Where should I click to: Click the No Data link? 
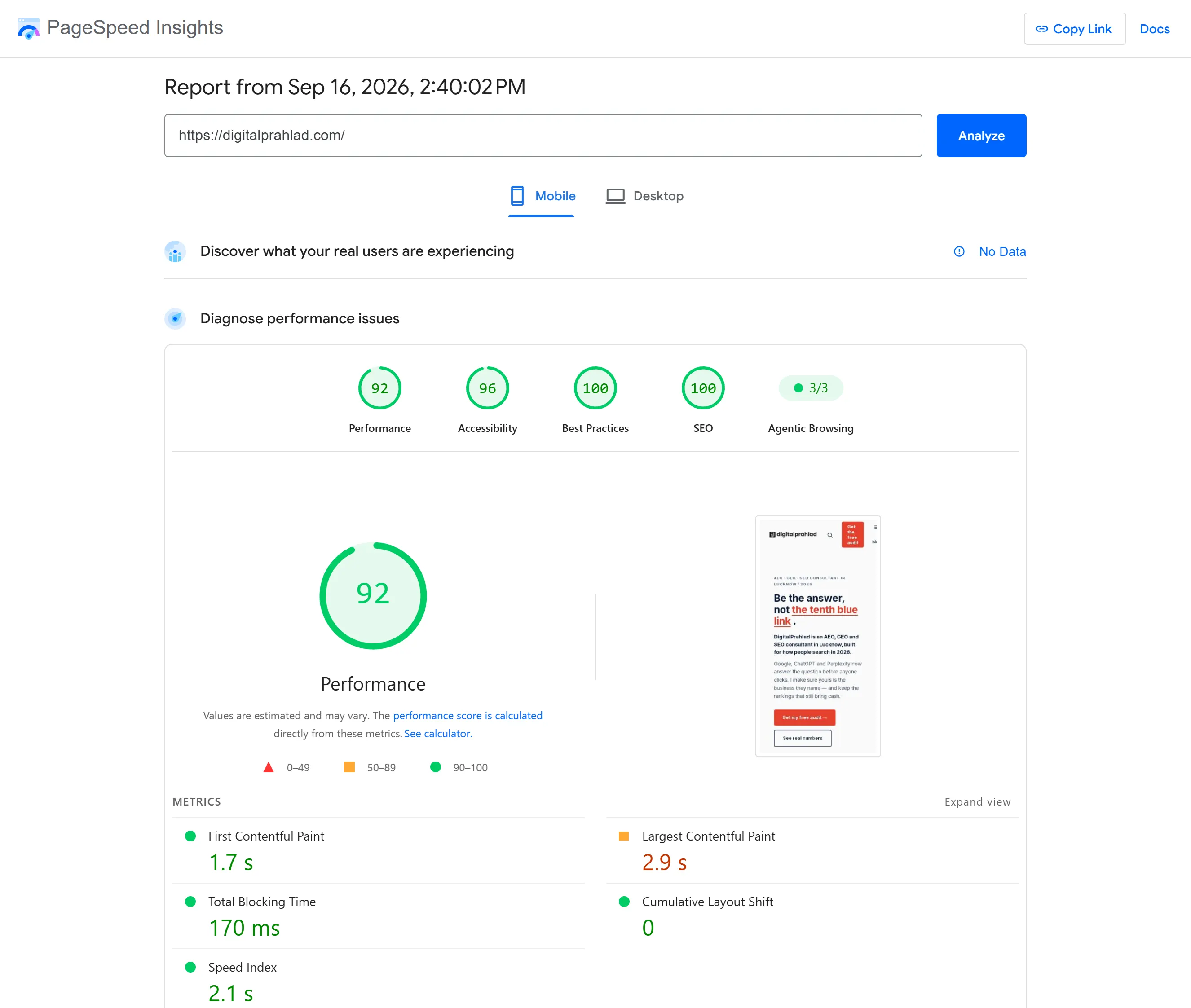1002,251
